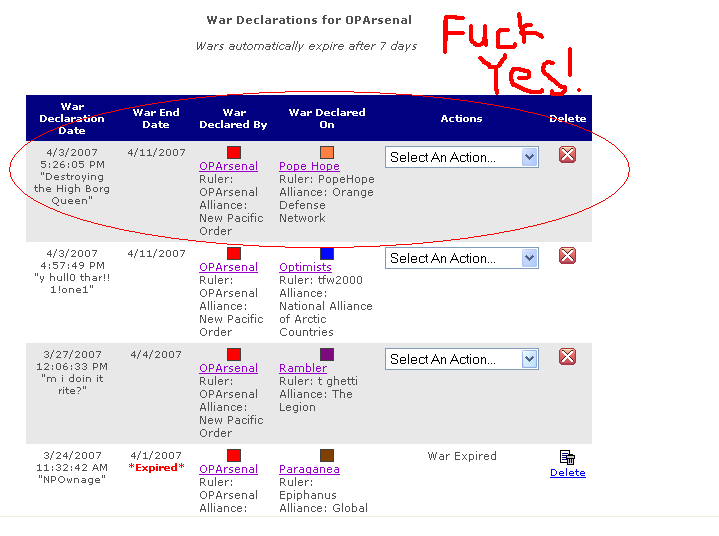Open action dropdown for Optimists war

point(462,258)
